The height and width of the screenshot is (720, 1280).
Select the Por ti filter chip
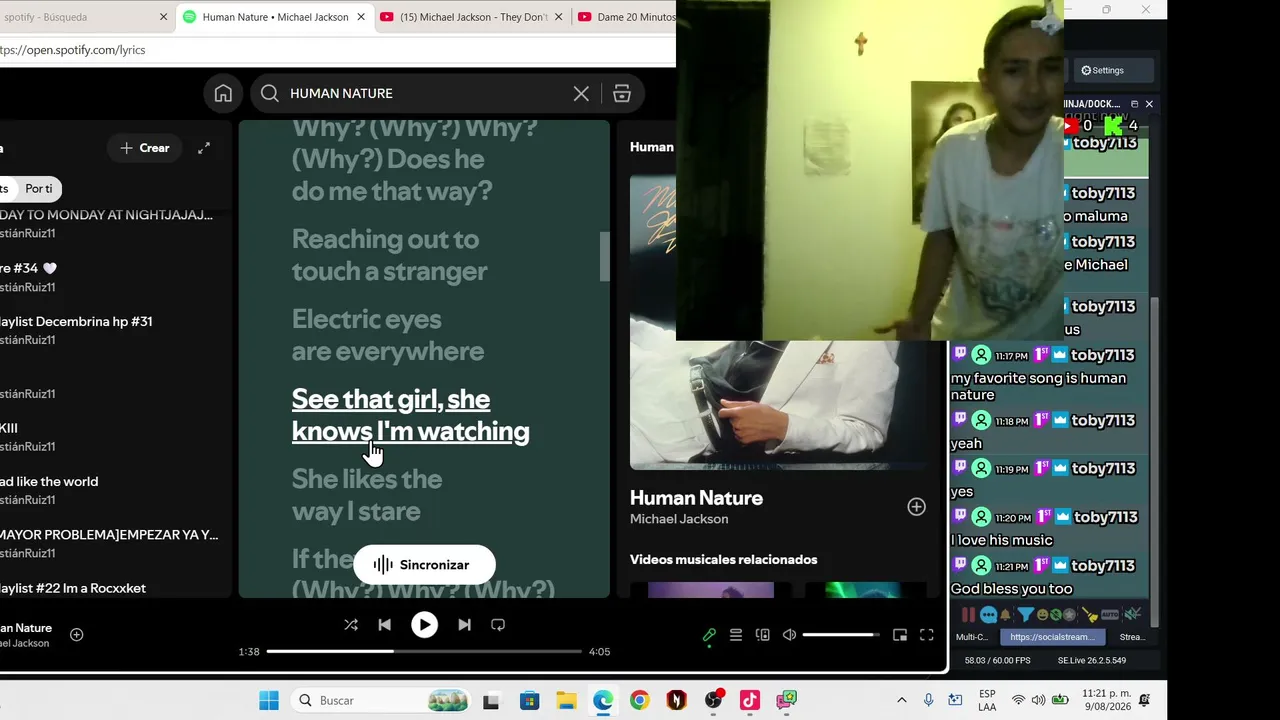click(39, 189)
